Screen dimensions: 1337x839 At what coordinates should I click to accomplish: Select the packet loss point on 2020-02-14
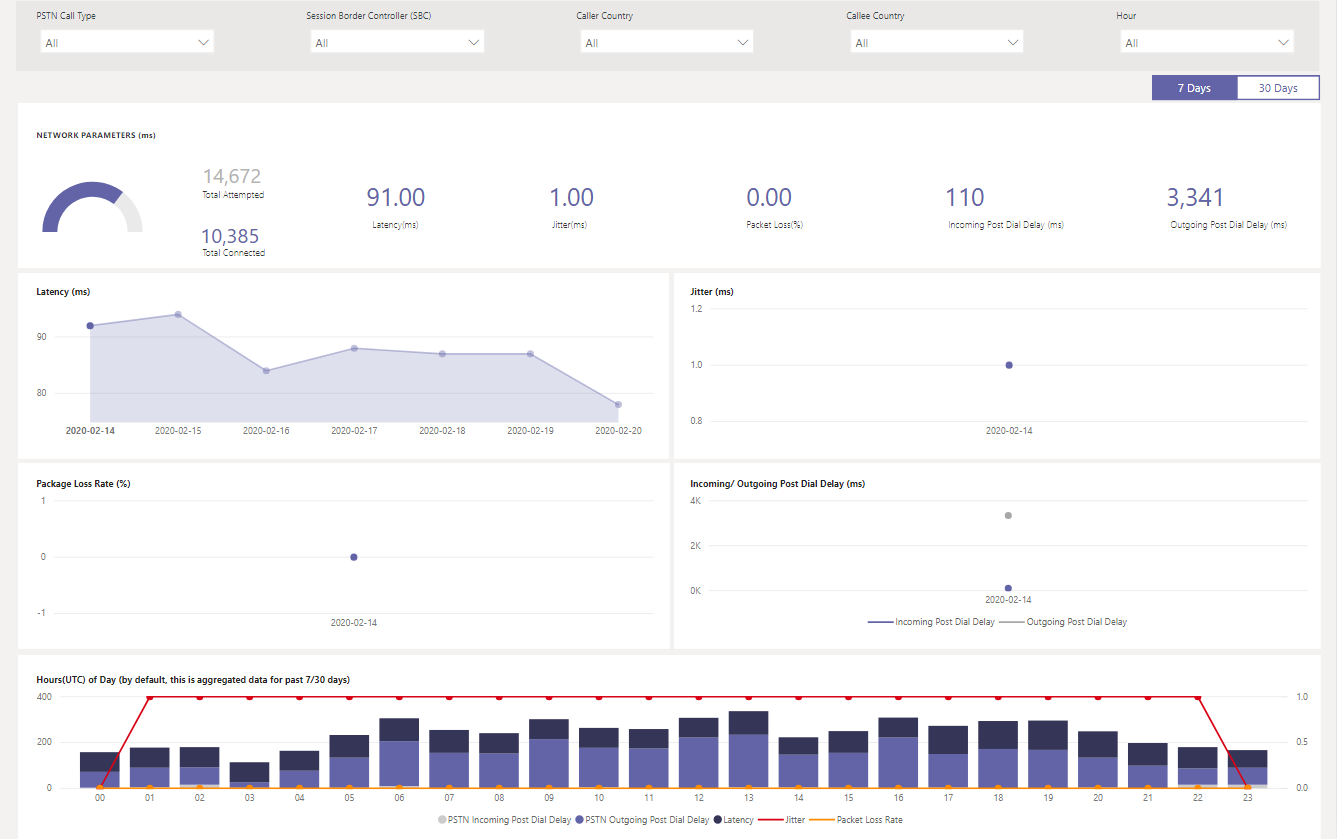[x=353, y=557]
